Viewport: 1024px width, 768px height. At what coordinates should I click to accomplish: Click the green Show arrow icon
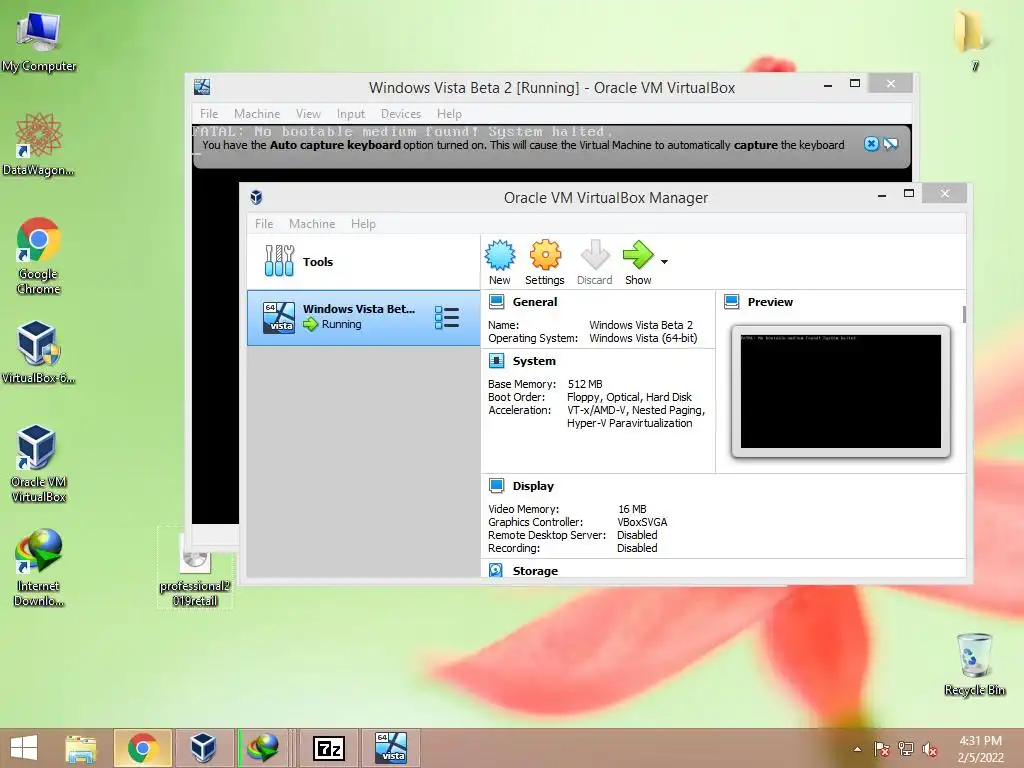click(637, 255)
